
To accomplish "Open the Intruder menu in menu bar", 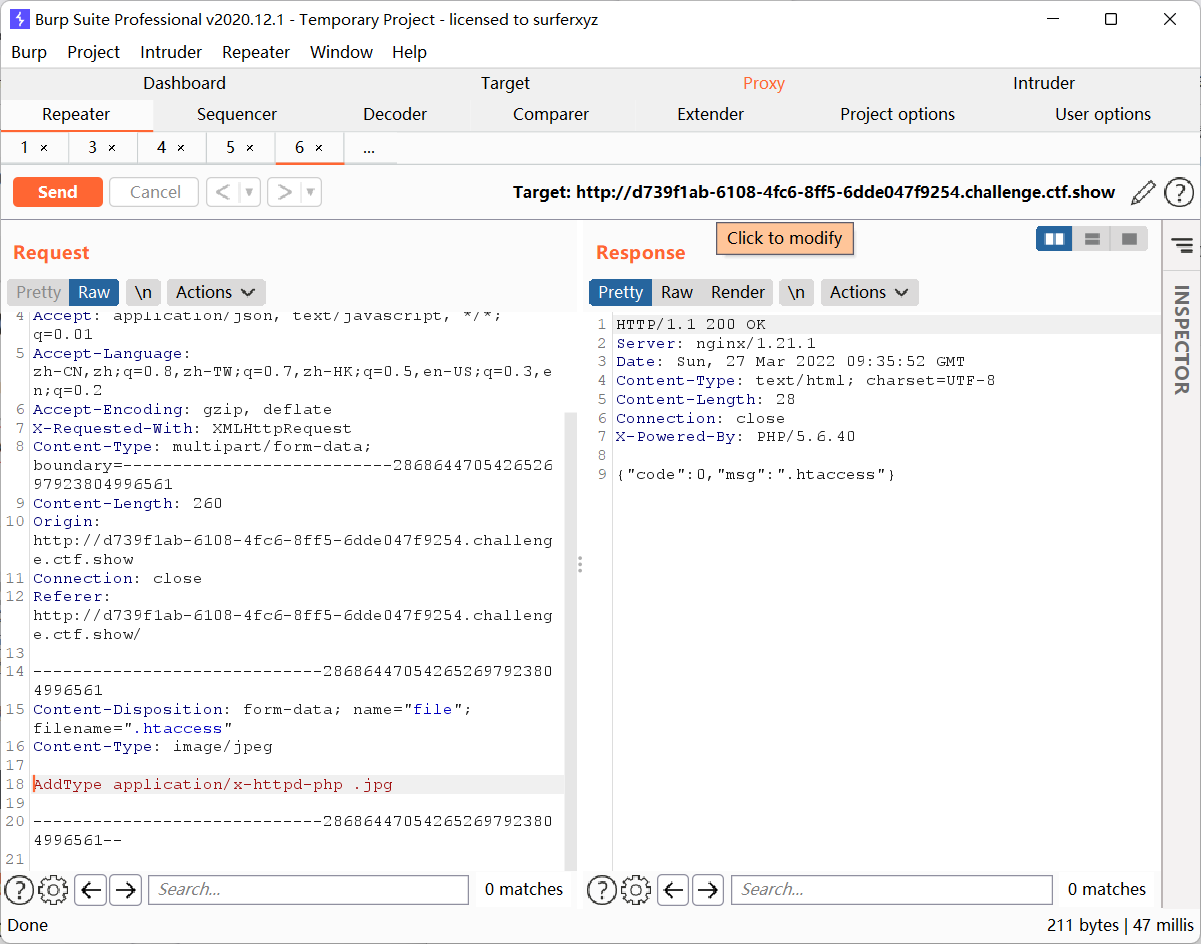I will pyautogui.click(x=171, y=52).
